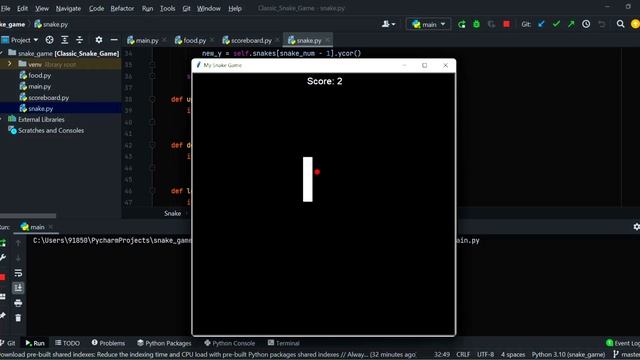Open the Code menu
The image size is (640, 360).
[x=96, y=8]
